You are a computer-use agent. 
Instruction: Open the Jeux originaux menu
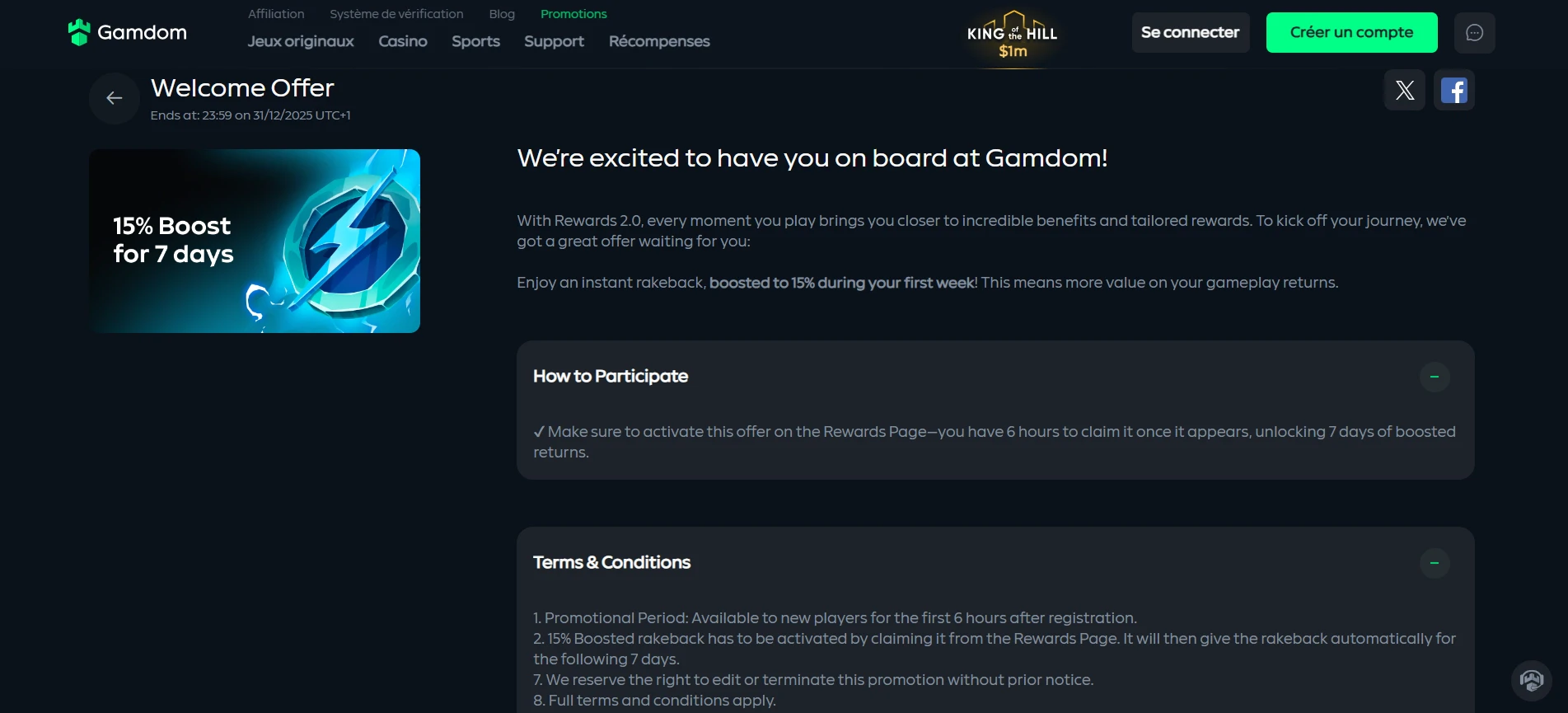tap(301, 41)
